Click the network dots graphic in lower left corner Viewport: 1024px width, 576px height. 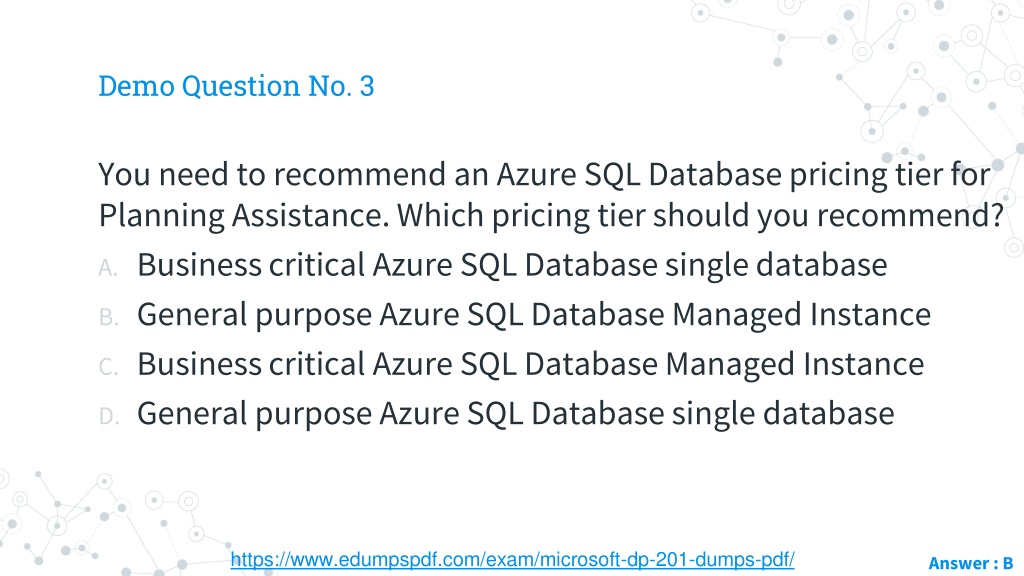point(98,522)
